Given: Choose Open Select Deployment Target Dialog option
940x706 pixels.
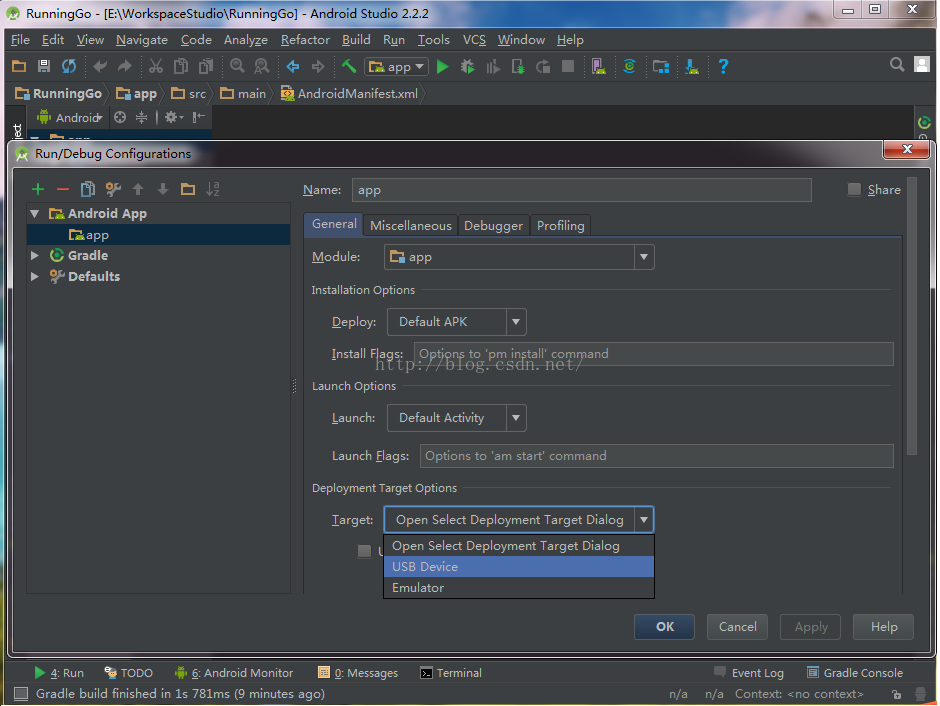Looking at the screenshot, I should click(519, 545).
